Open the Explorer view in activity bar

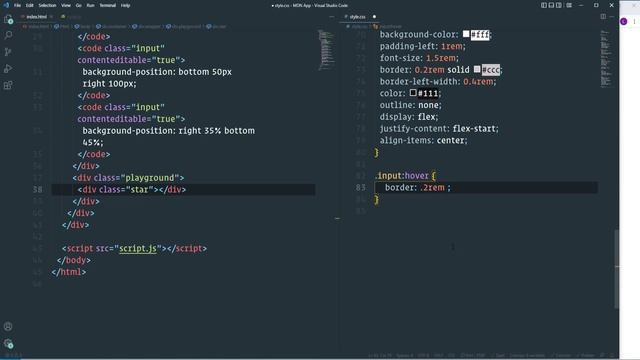point(8,19)
